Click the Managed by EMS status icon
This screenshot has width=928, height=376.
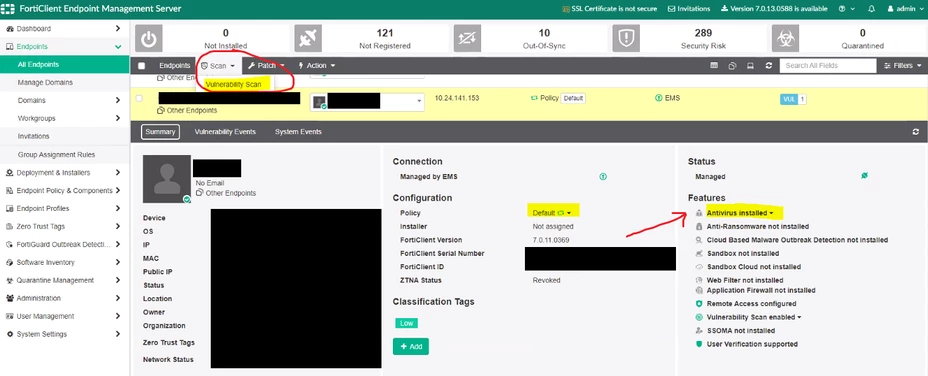click(603, 176)
